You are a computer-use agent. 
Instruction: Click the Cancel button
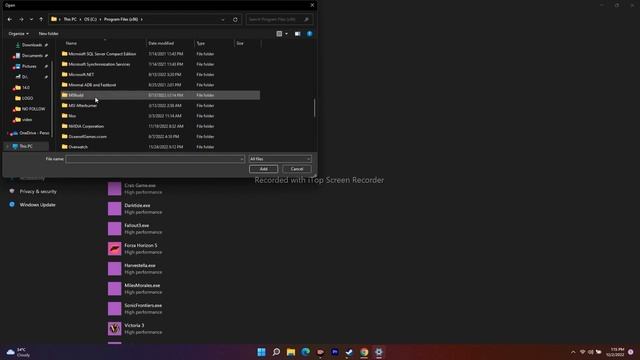click(297, 169)
